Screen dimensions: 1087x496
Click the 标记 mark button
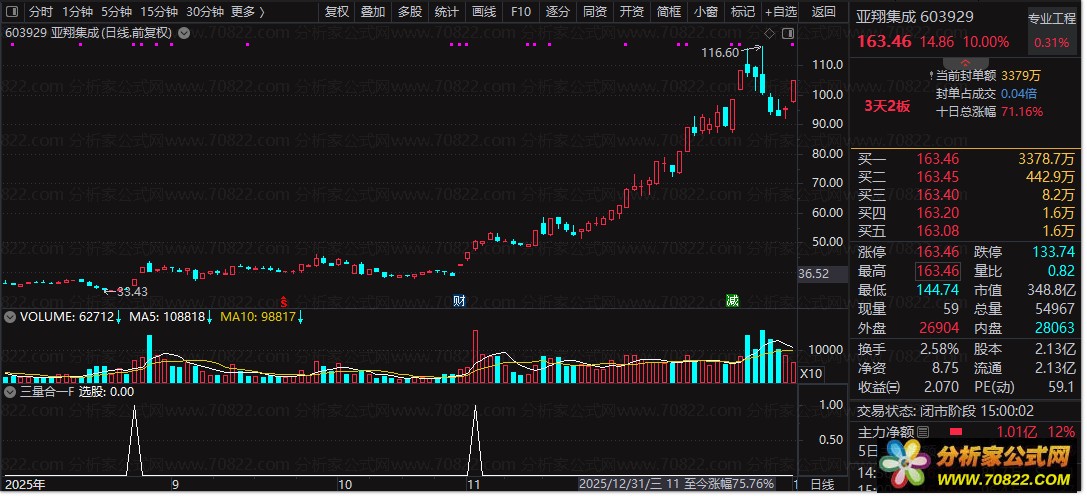tap(742, 11)
